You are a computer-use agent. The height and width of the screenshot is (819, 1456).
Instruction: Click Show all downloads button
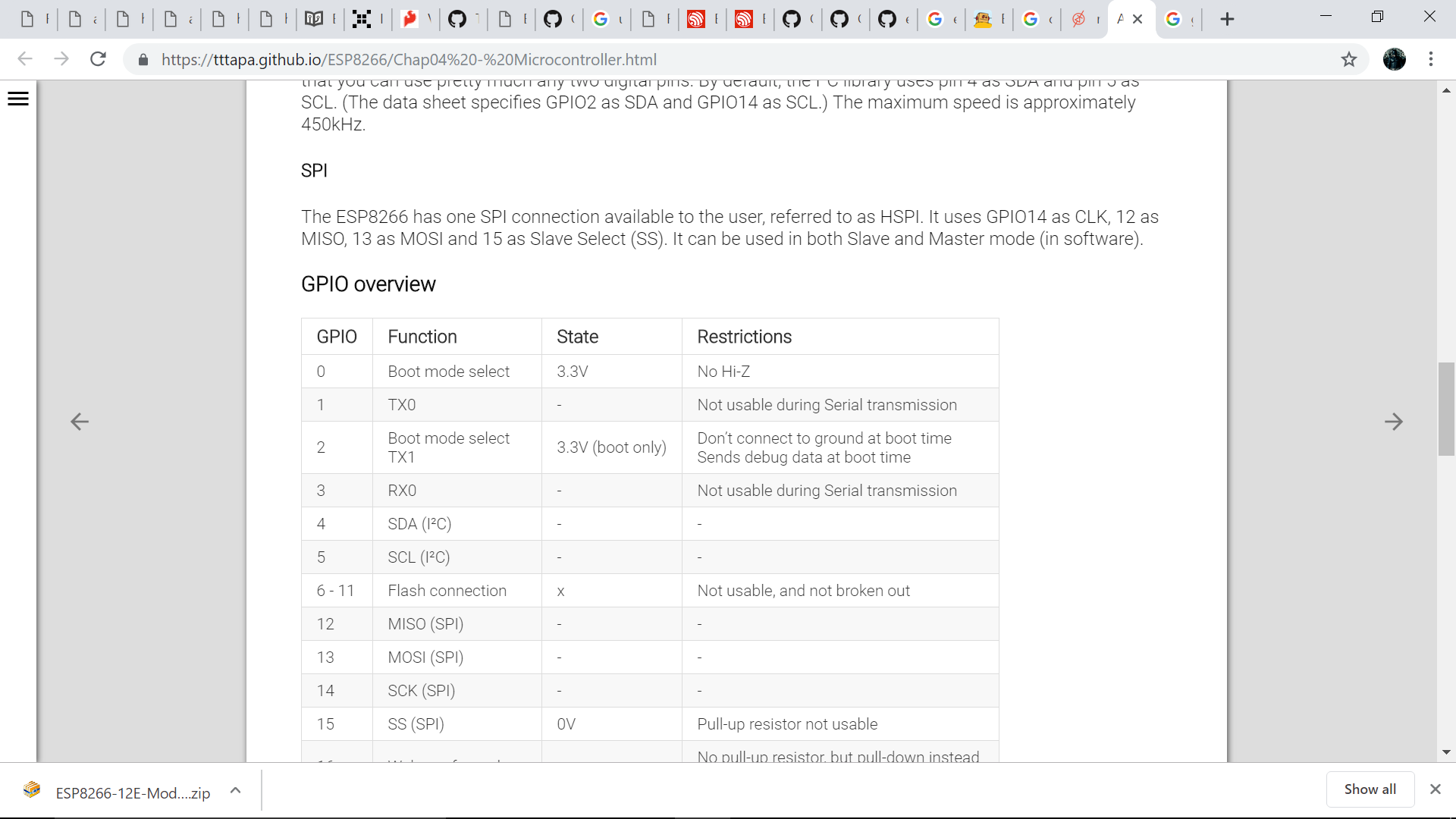1370,789
